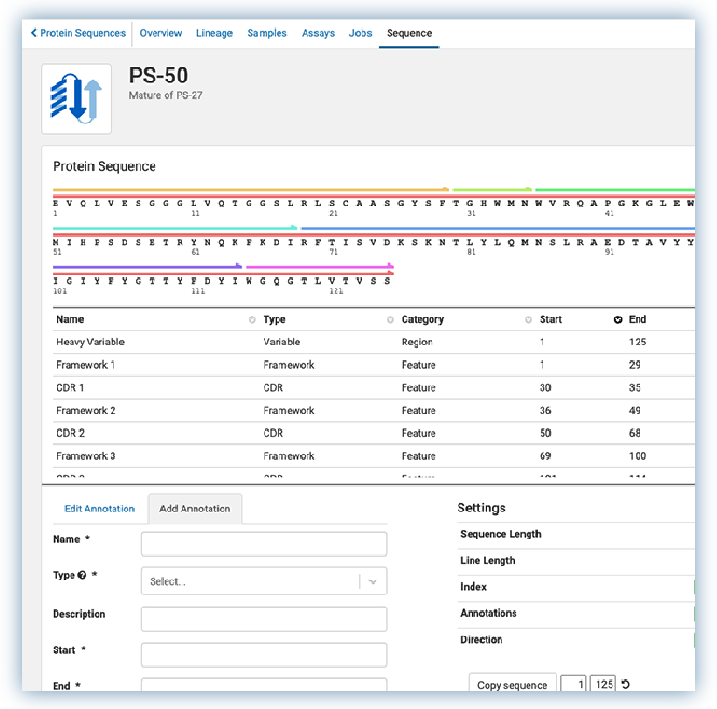The width and height of the screenshot is (717, 709).
Task: Click the purple annotation bar in row three
Action: click(x=147, y=267)
